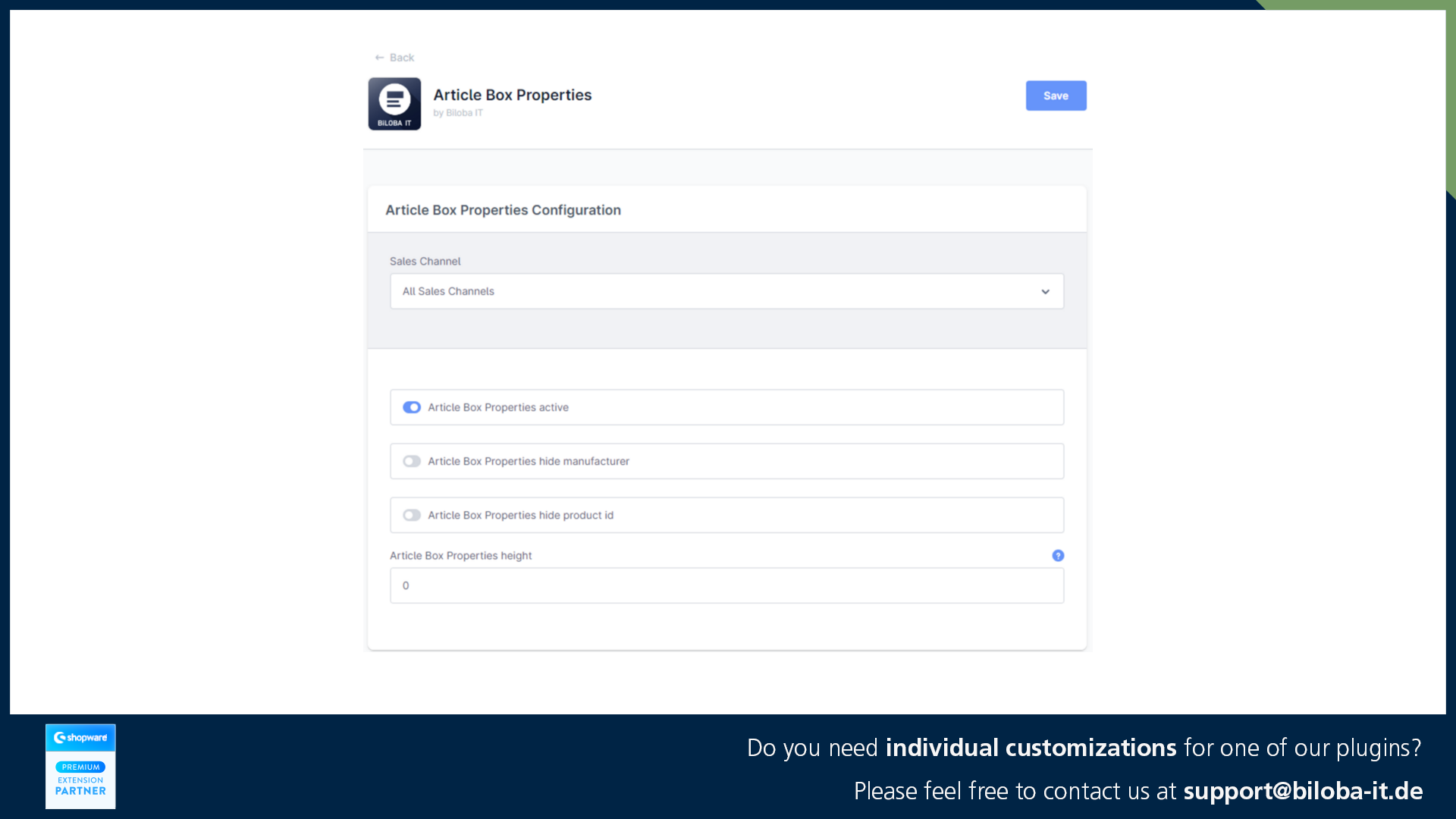1456x819 pixels.
Task: Click the 'hide manufacturer' label text
Action: (529, 461)
